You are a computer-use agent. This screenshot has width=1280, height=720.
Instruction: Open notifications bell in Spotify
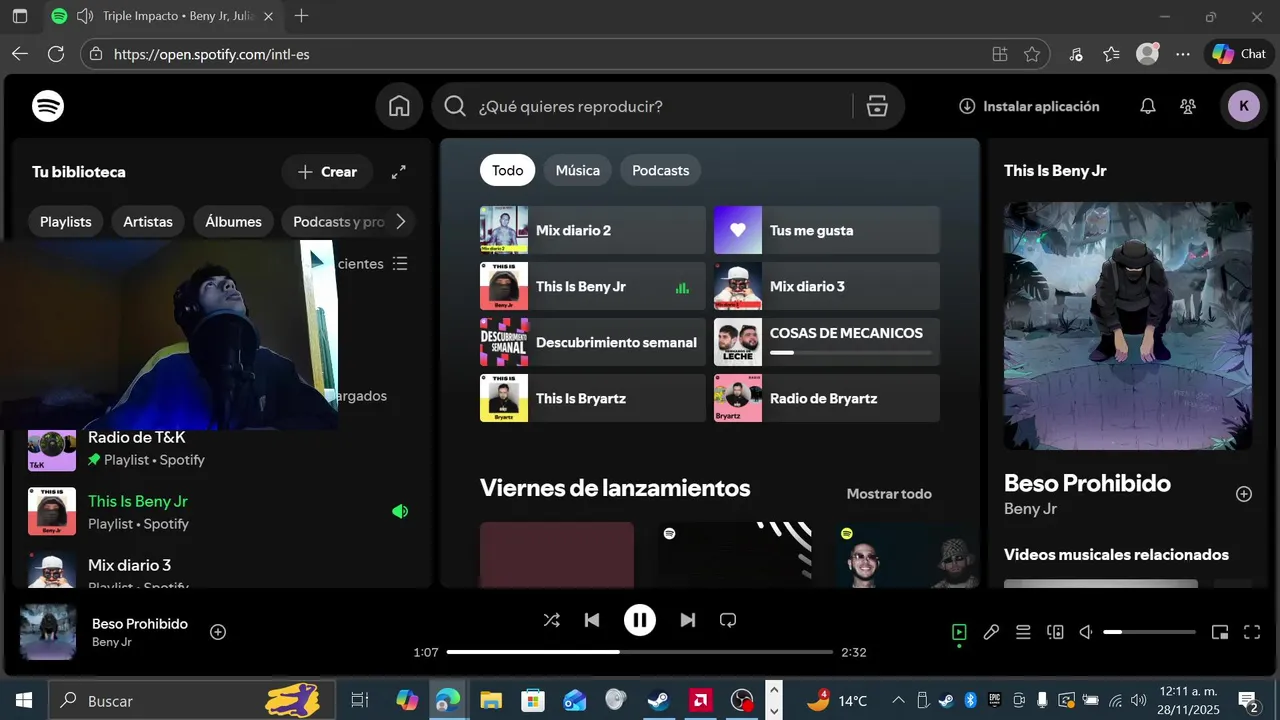coord(1148,106)
